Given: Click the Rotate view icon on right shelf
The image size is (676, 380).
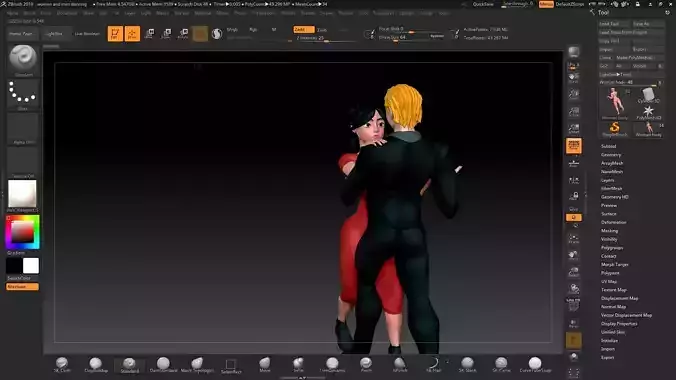Looking at the screenshot, I should pos(573,289).
